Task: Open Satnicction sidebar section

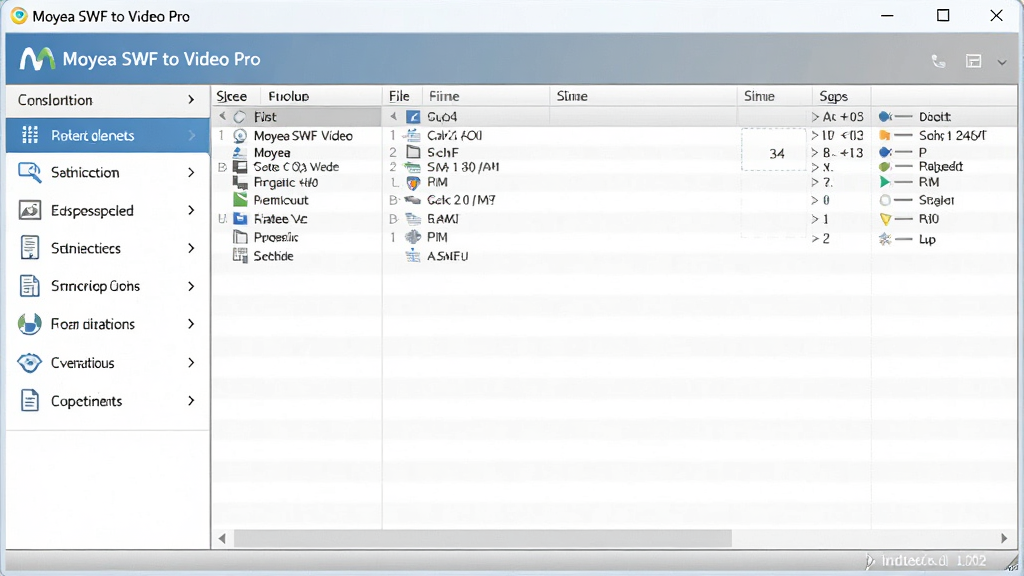Action: (x=108, y=172)
